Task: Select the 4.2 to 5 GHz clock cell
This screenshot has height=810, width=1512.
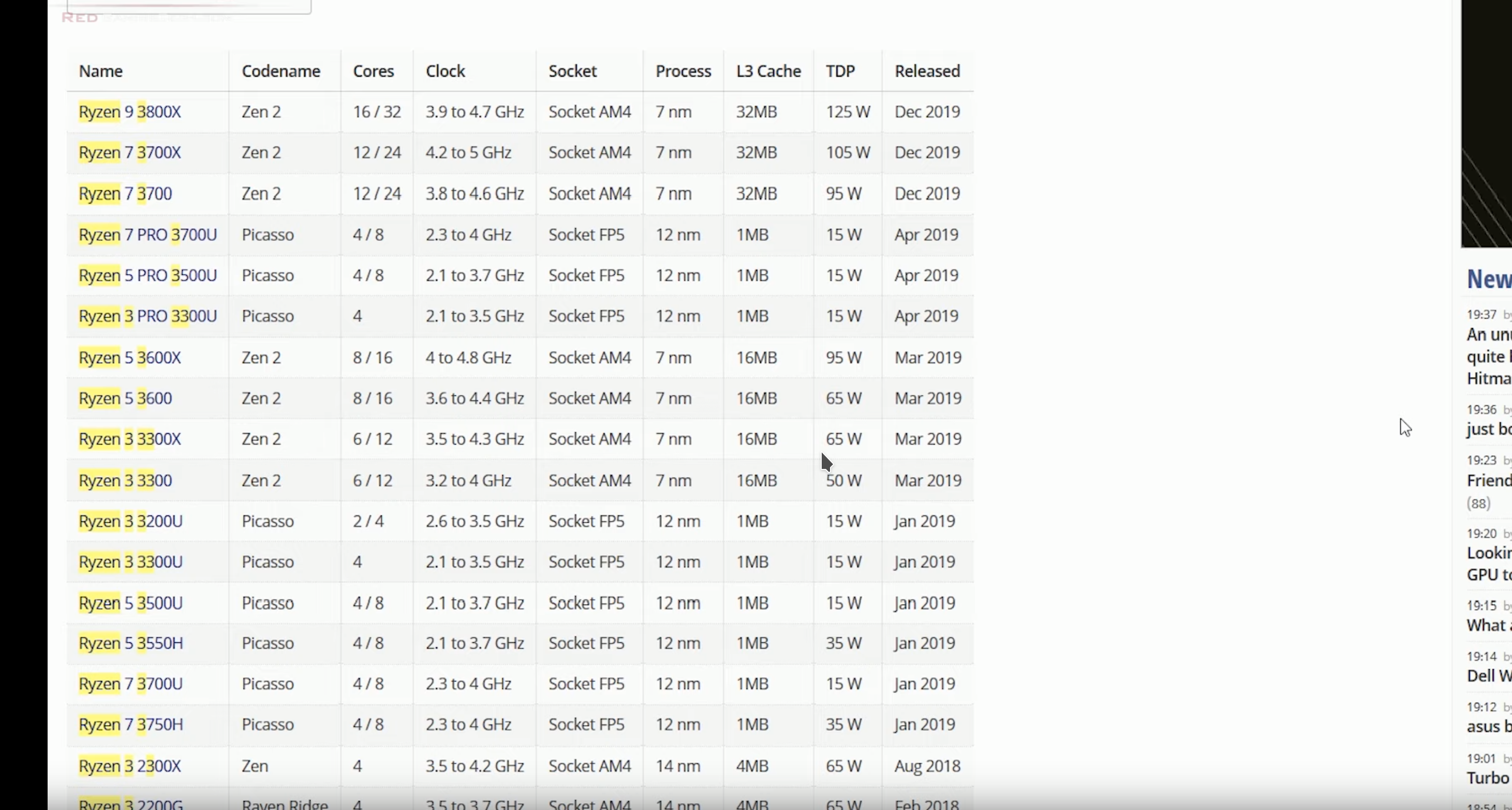Action: pyautogui.click(x=468, y=153)
